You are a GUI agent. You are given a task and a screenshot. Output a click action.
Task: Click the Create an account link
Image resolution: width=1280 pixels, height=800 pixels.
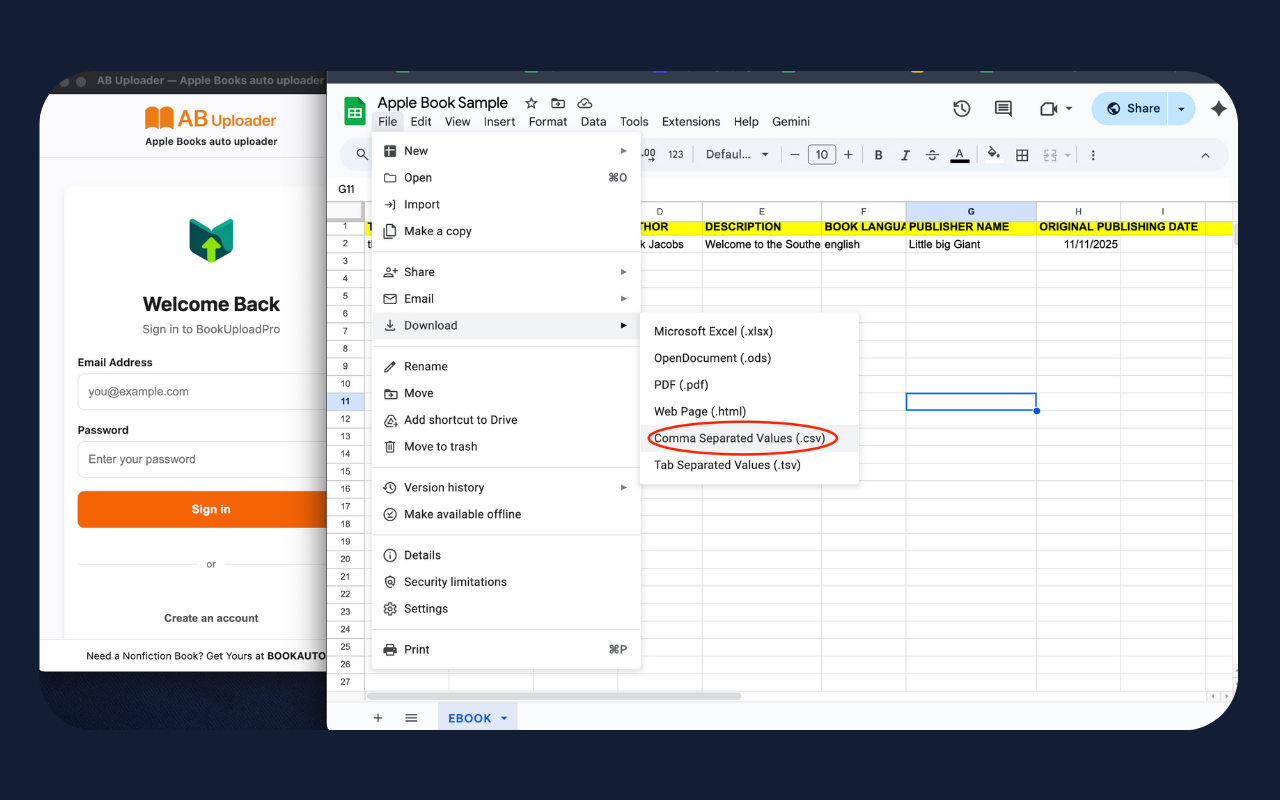click(x=211, y=618)
